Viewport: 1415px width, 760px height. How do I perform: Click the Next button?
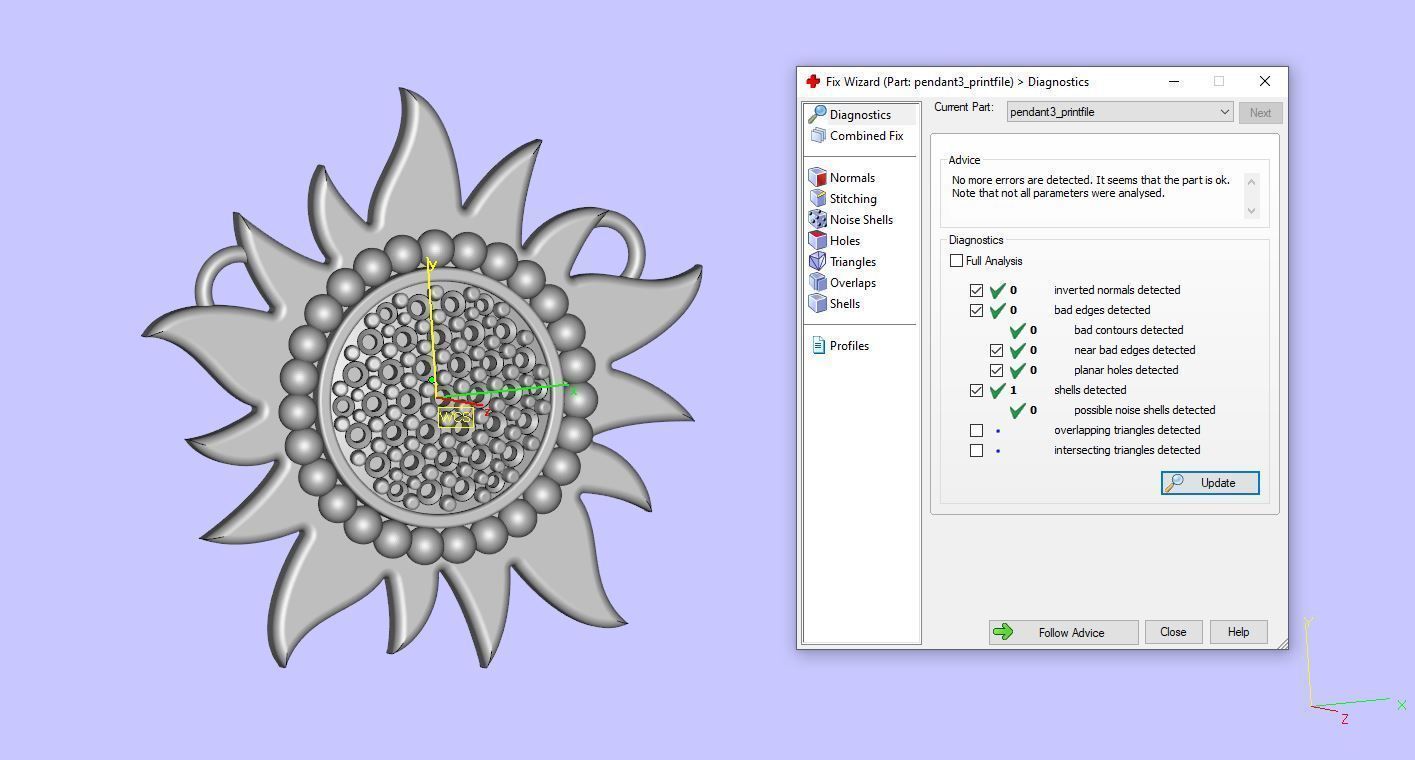click(1260, 113)
